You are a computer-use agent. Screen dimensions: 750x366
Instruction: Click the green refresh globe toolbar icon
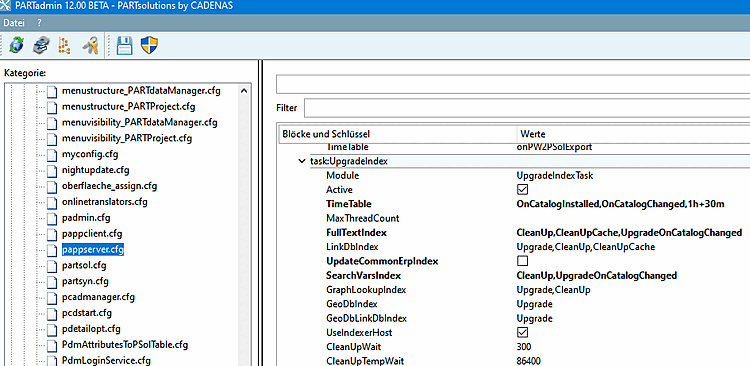(16, 46)
